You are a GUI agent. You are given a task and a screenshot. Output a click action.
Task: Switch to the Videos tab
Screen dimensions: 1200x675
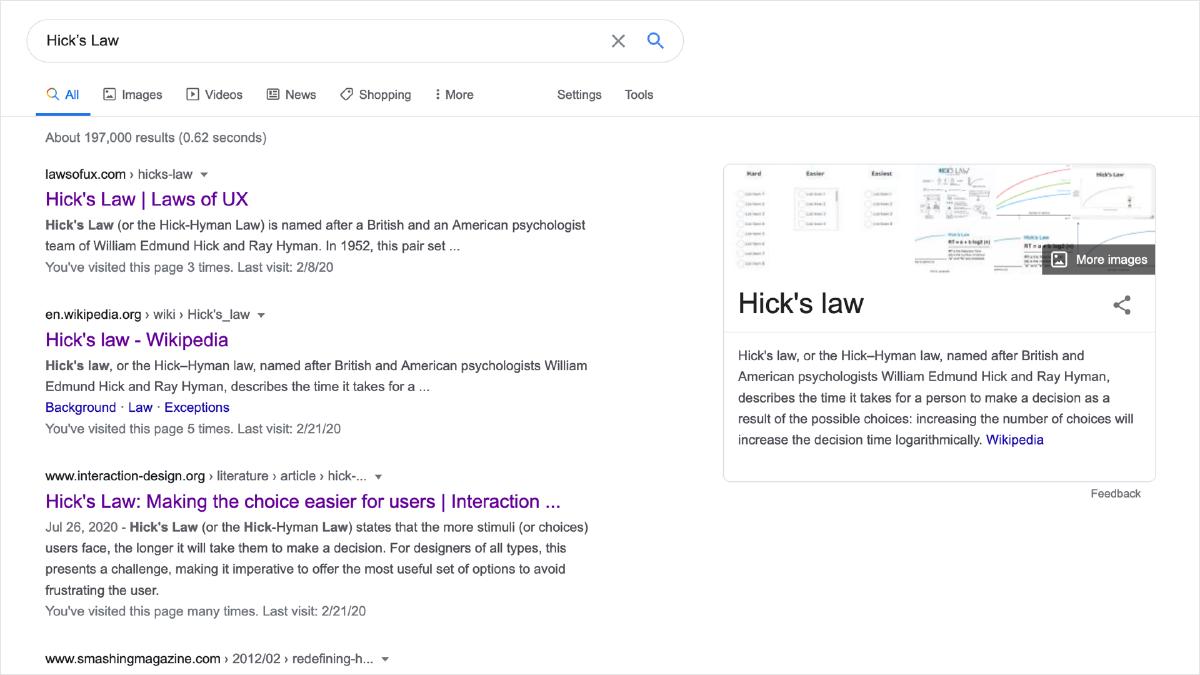tap(214, 95)
